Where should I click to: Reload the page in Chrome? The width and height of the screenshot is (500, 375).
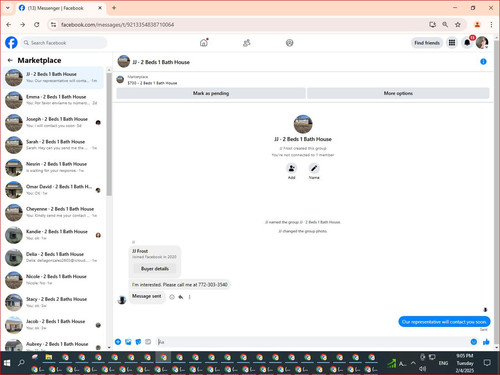(x=37, y=24)
